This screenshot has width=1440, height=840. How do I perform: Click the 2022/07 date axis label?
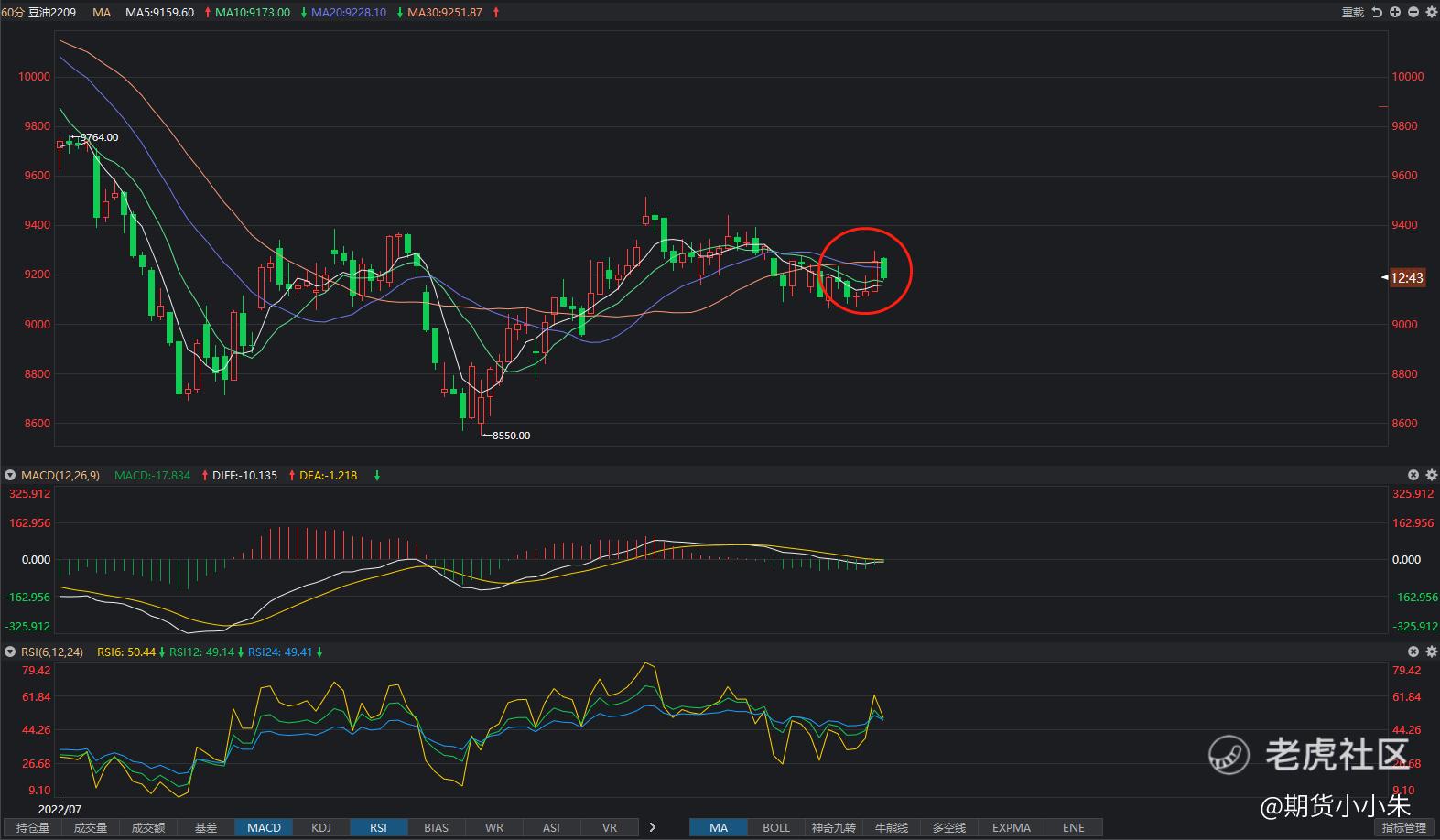point(60,809)
